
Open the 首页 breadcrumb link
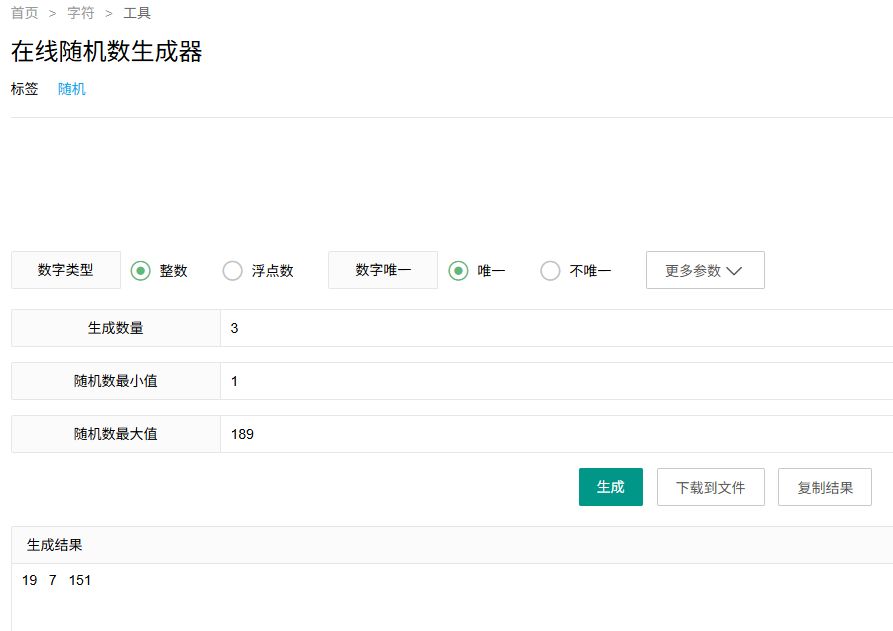tap(24, 13)
